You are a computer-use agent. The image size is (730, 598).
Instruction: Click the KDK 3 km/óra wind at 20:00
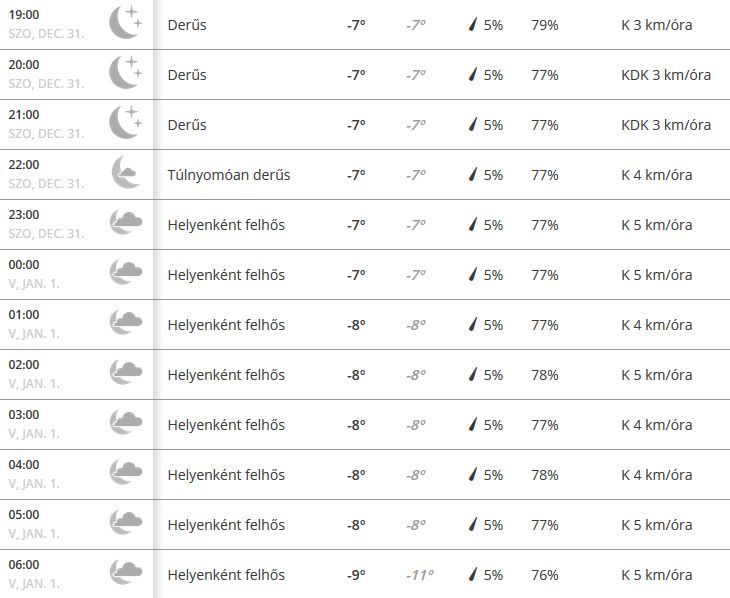(x=666, y=75)
